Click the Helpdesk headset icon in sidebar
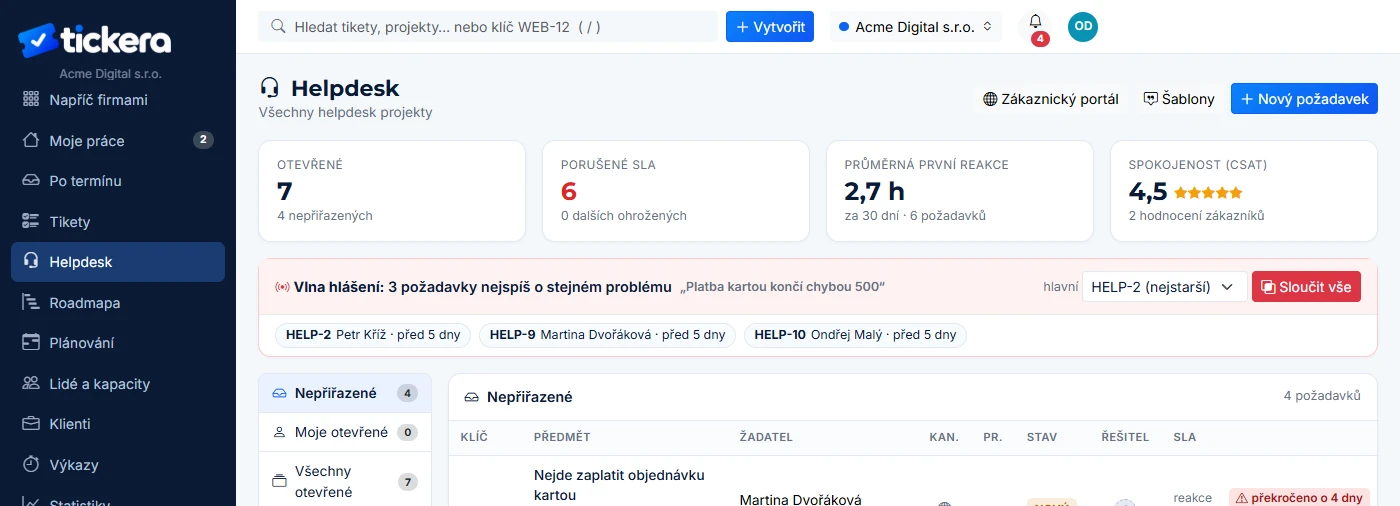The height and width of the screenshot is (506, 1400). 31,262
